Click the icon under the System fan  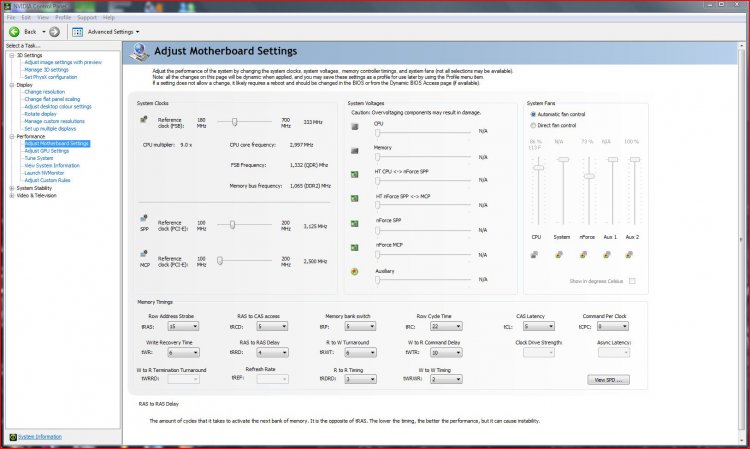click(x=559, y=255)
